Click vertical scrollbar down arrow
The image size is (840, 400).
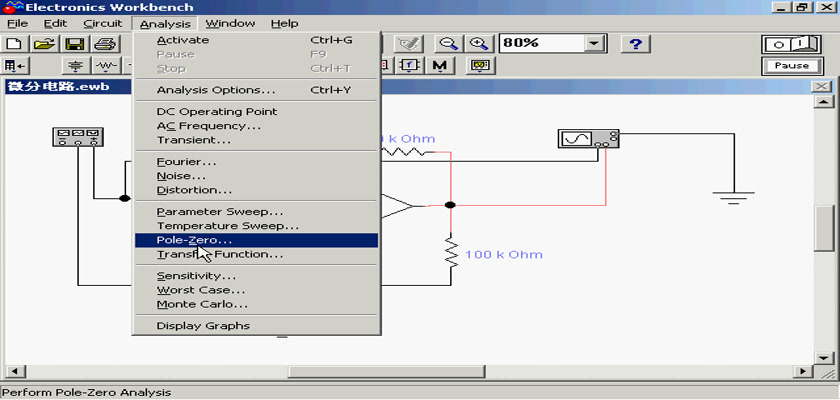pos(824,358)
